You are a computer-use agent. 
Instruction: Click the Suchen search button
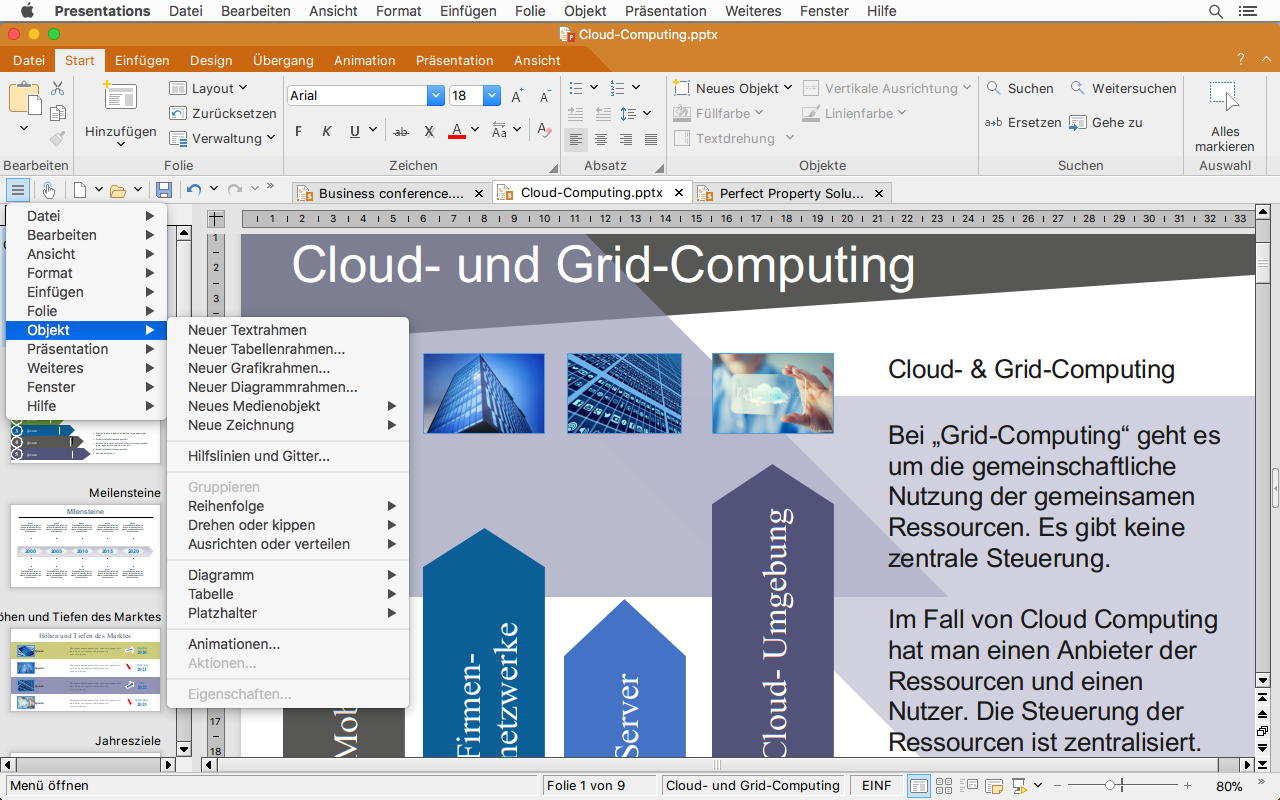tap(1020, 88)
